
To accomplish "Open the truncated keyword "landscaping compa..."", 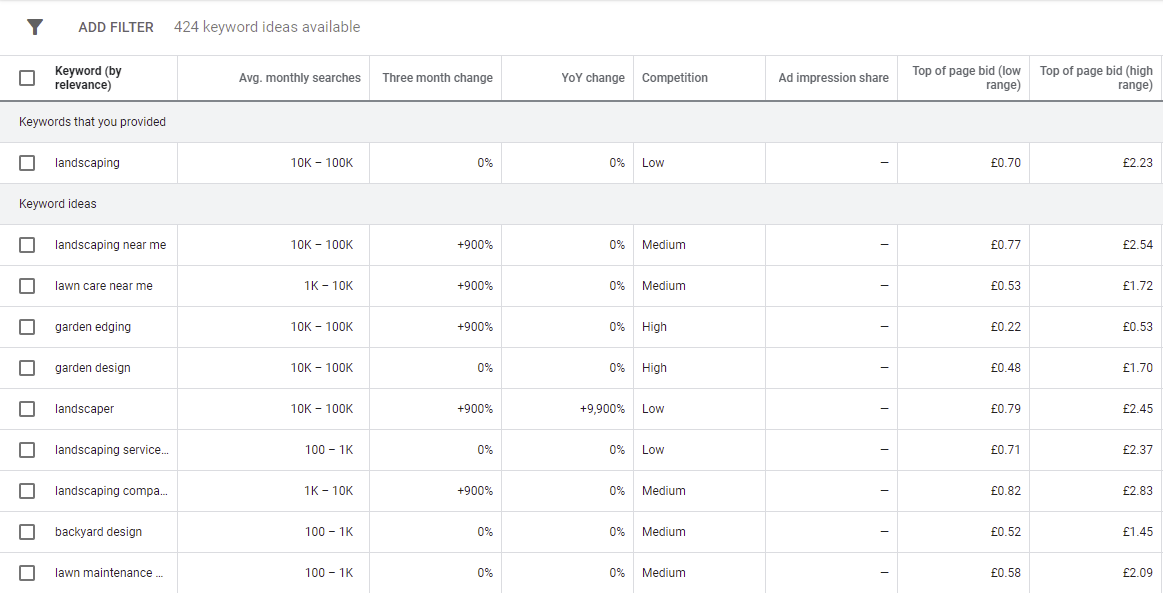I will 110,490.
